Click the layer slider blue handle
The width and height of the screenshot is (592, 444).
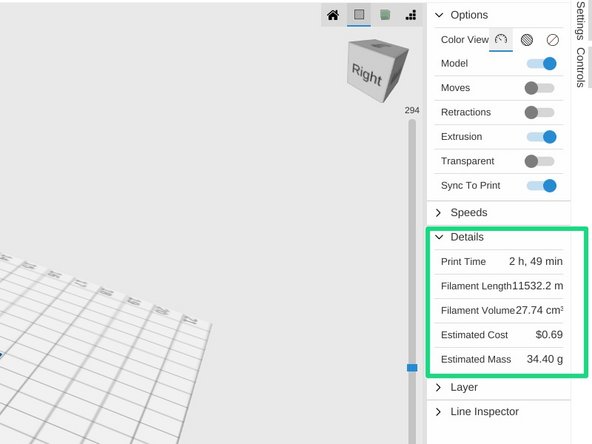tap(412, 367)
